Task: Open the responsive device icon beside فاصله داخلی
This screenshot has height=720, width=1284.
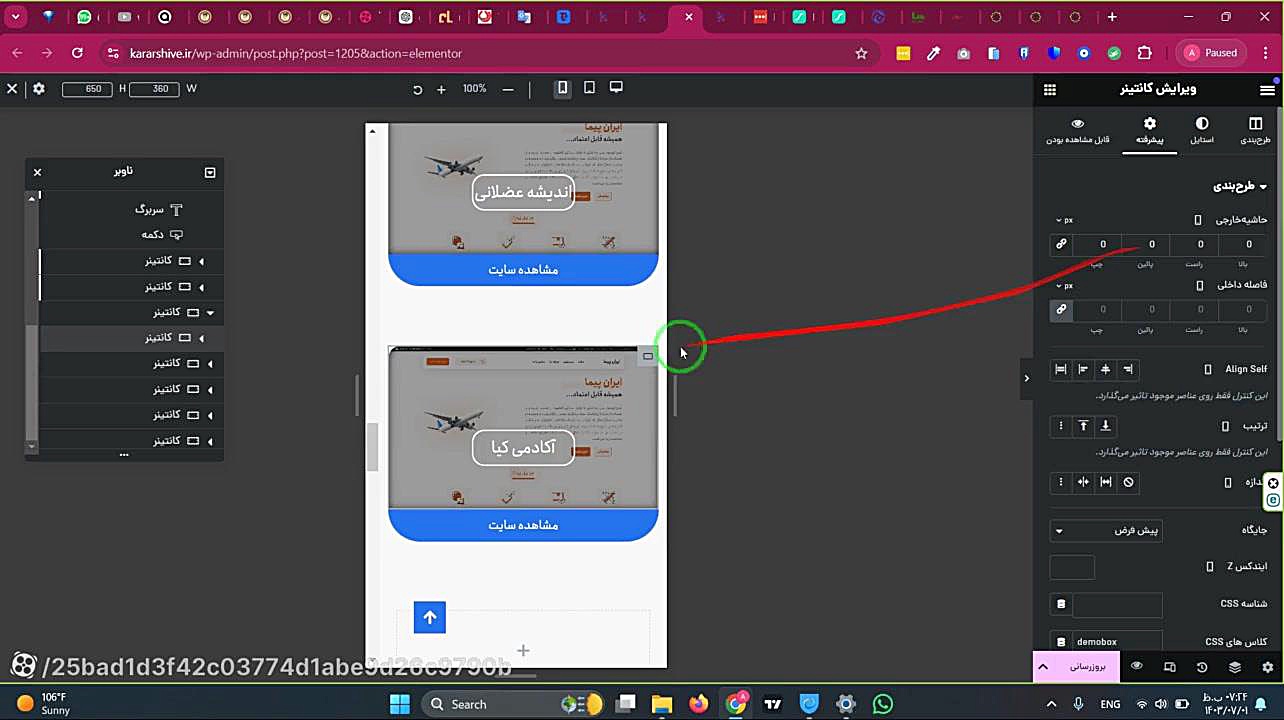Action: point(1200,285)
